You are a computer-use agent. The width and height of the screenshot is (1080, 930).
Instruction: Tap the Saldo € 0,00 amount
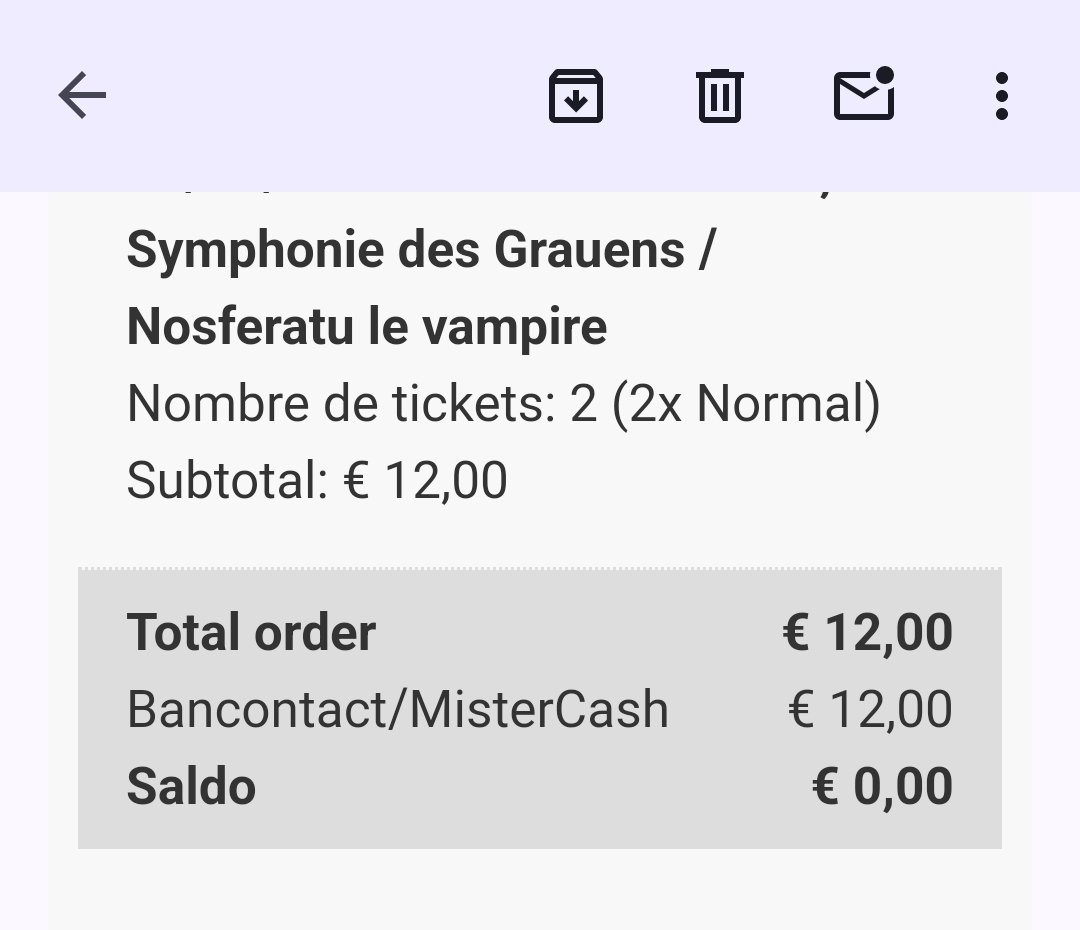883,786
